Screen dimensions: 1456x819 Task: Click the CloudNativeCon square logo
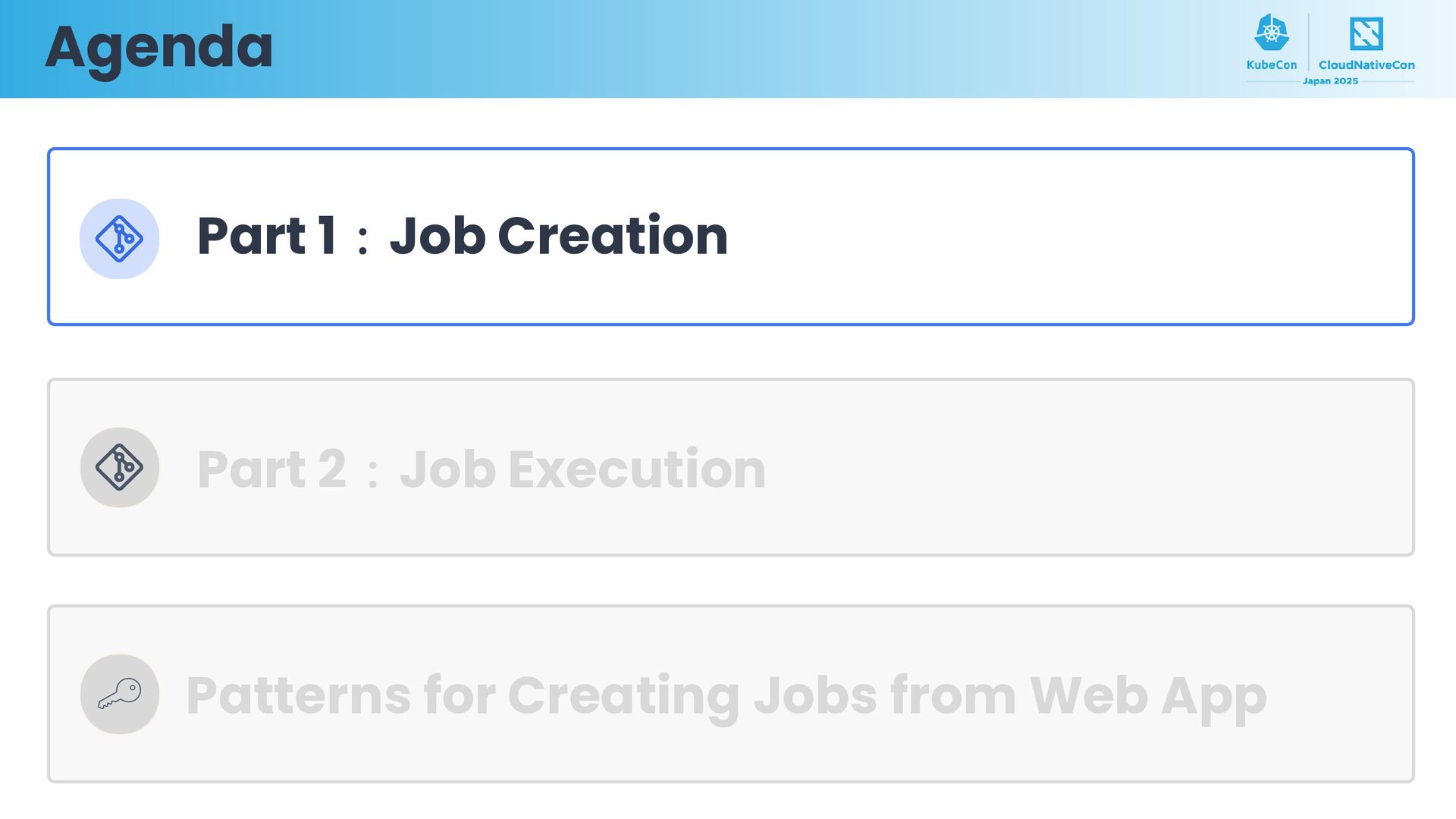(1367, 33)
